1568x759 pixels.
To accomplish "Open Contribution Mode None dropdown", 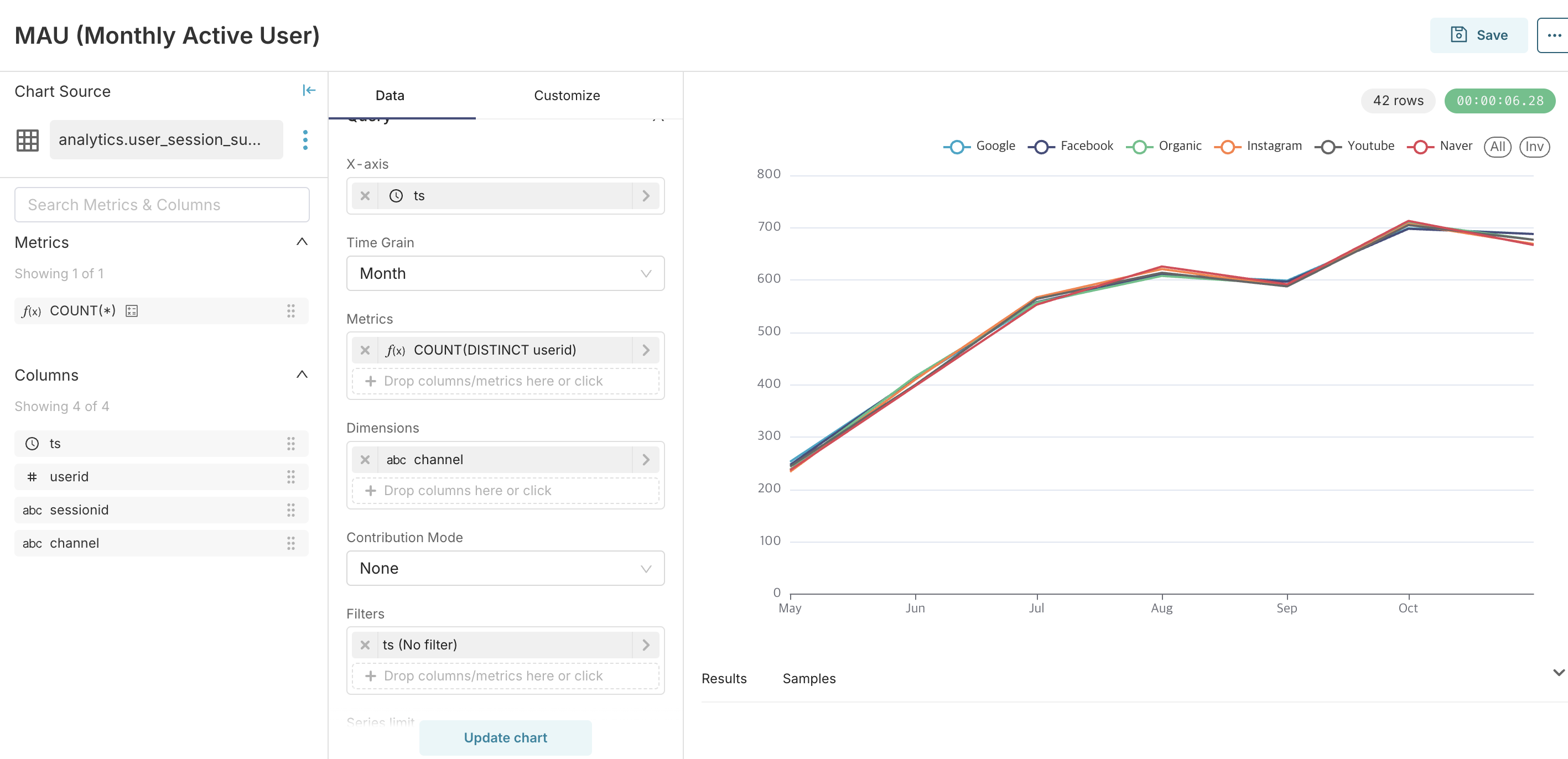I will coord(505,568).
